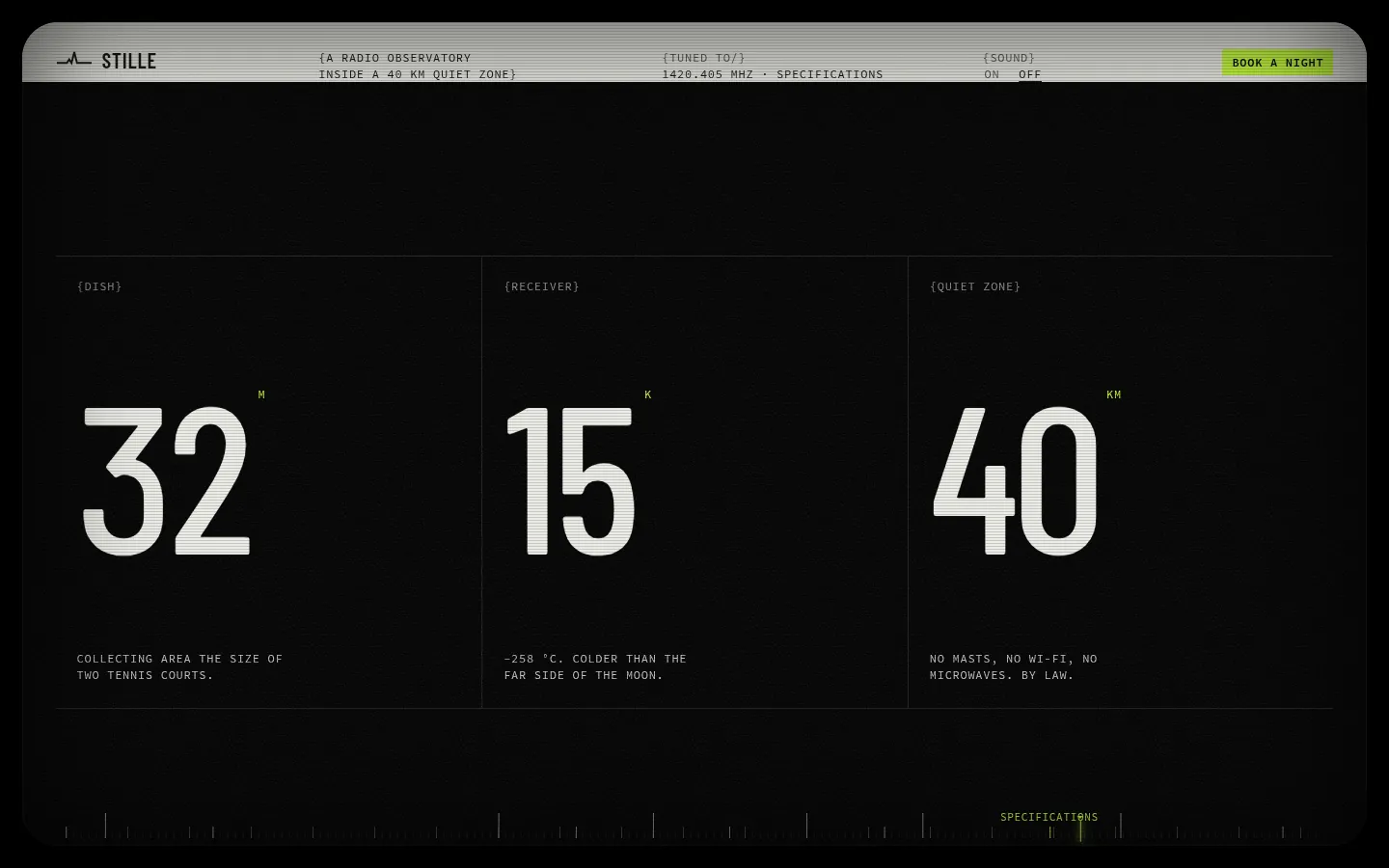Click the M unit next to 32
The height and width of the screenshot is (868, 1389).
[x=261, y=394]
